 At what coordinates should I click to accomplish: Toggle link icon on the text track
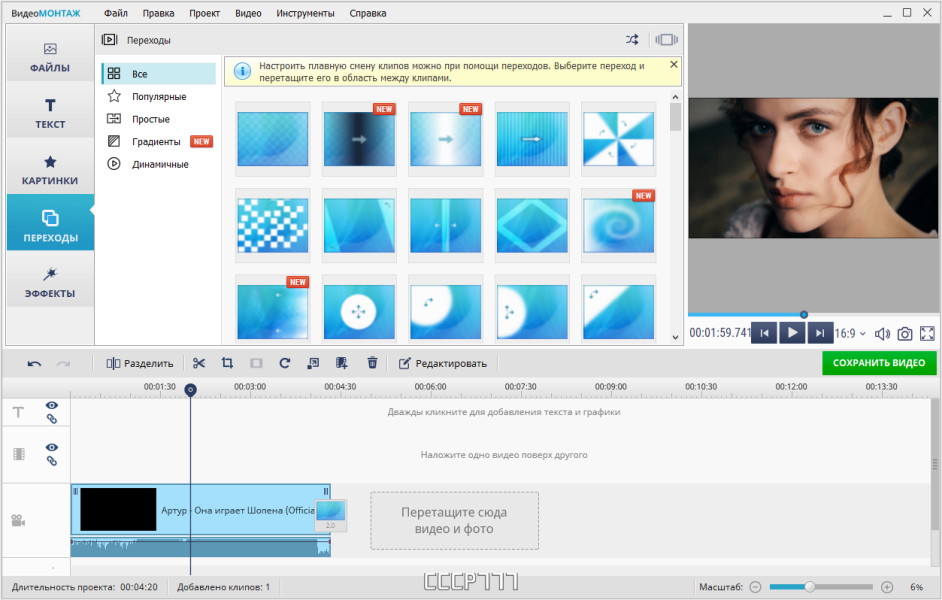(52, 419)
